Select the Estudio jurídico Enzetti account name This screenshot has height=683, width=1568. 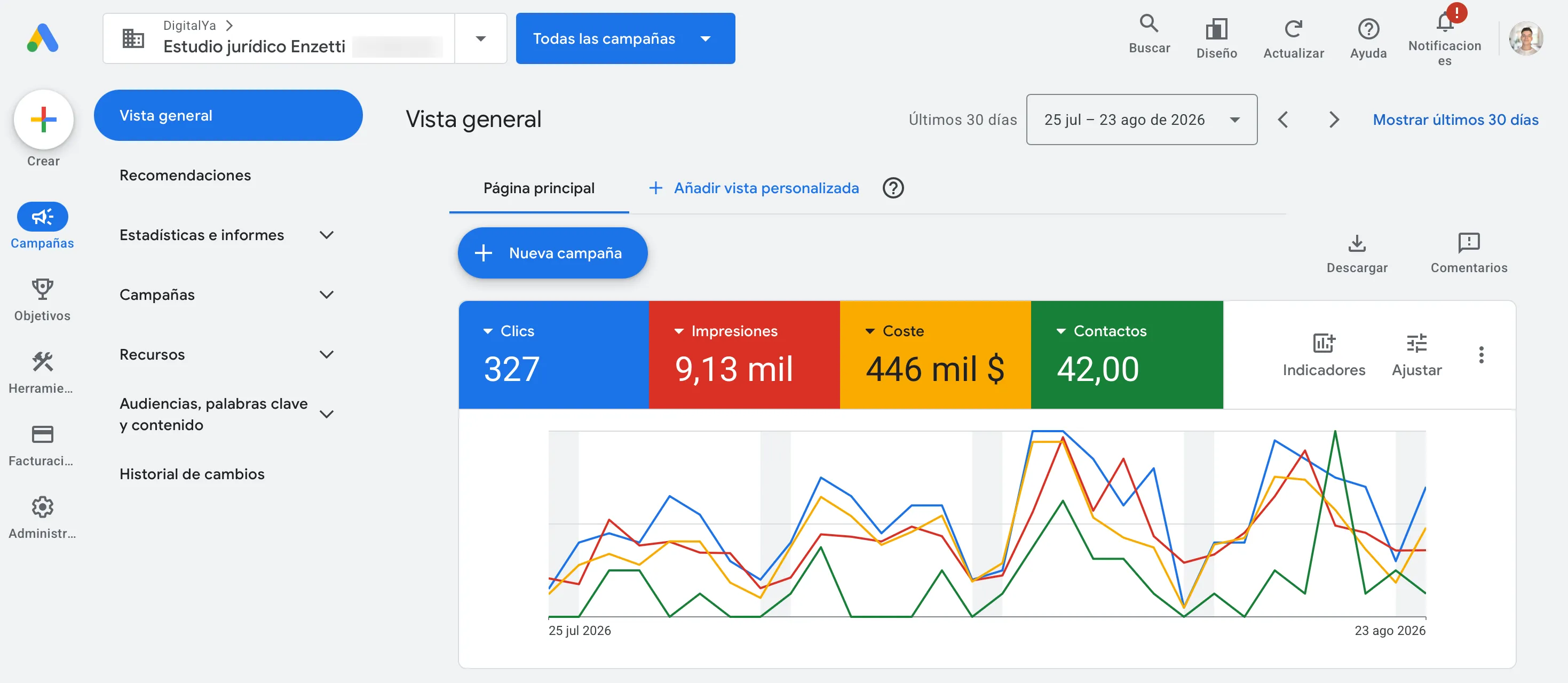(254, 47)
